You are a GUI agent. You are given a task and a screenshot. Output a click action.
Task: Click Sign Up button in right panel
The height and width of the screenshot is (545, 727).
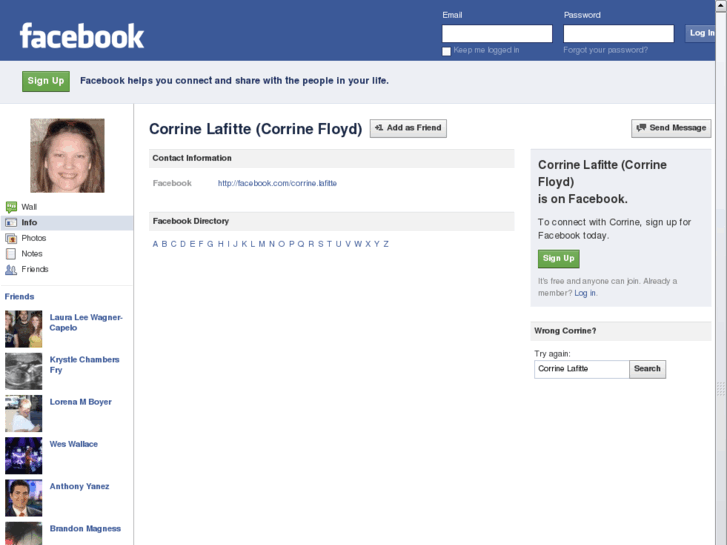tap(559, 258)
